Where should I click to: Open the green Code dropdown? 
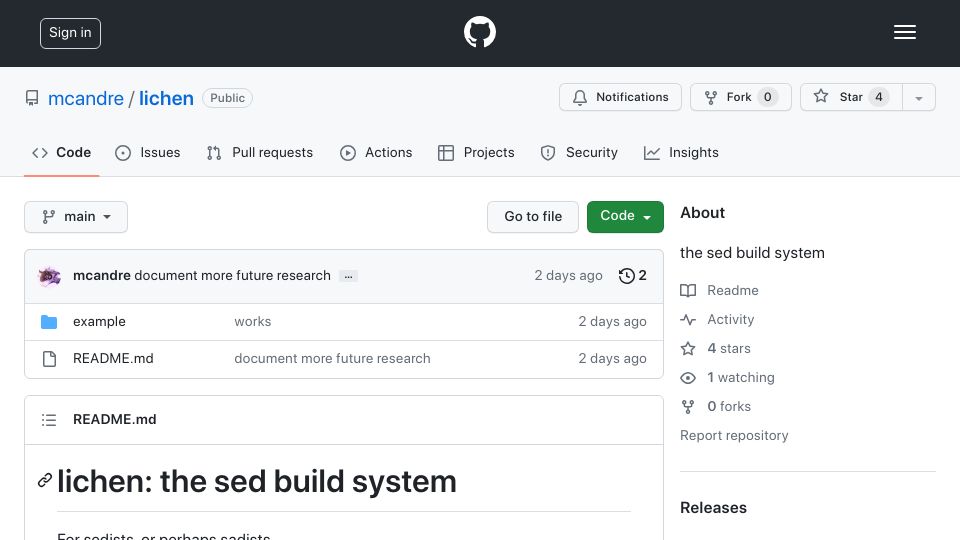pyautogui.click(x=625, y=217)
